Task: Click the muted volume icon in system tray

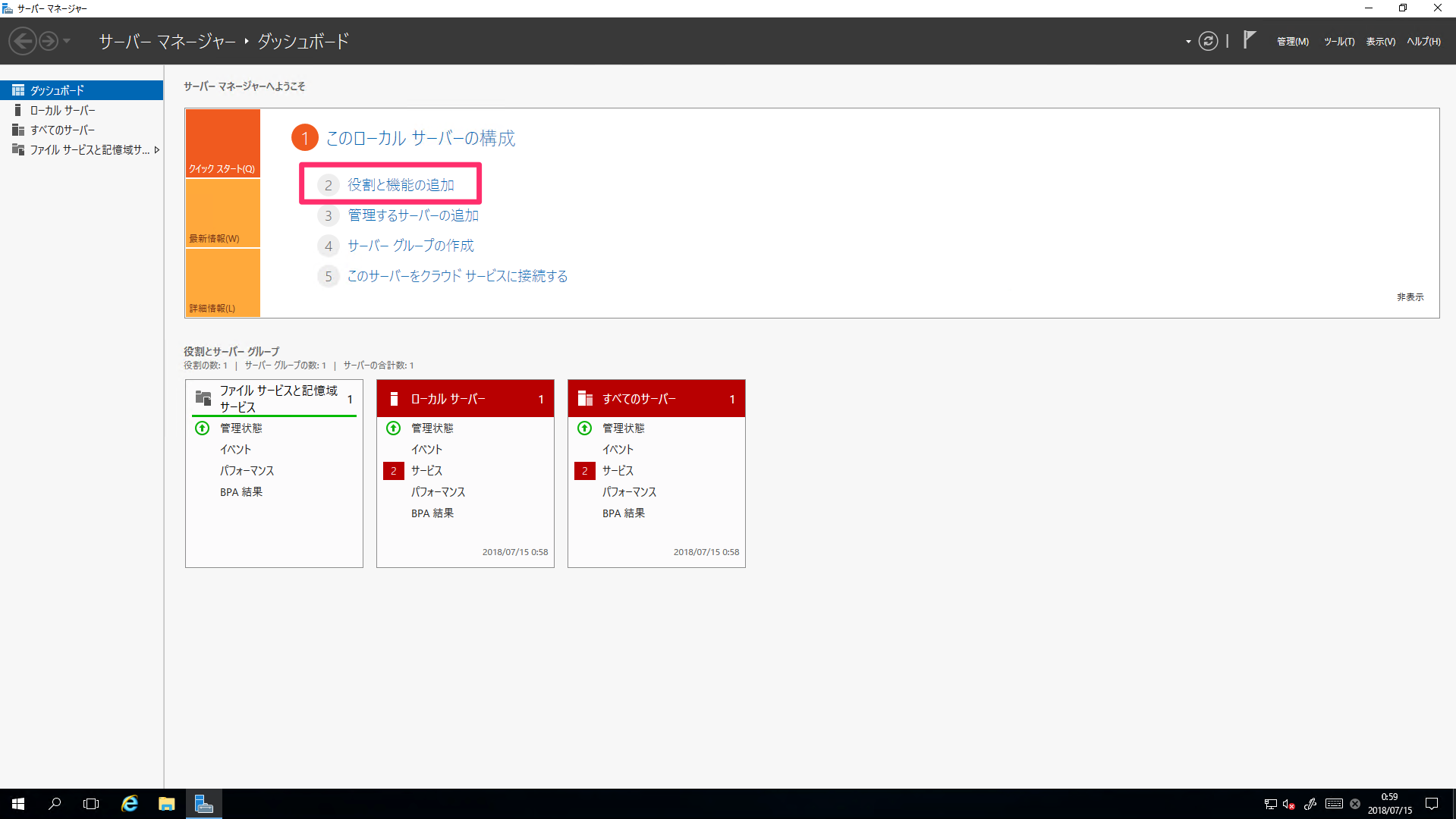Action: 1288,804
